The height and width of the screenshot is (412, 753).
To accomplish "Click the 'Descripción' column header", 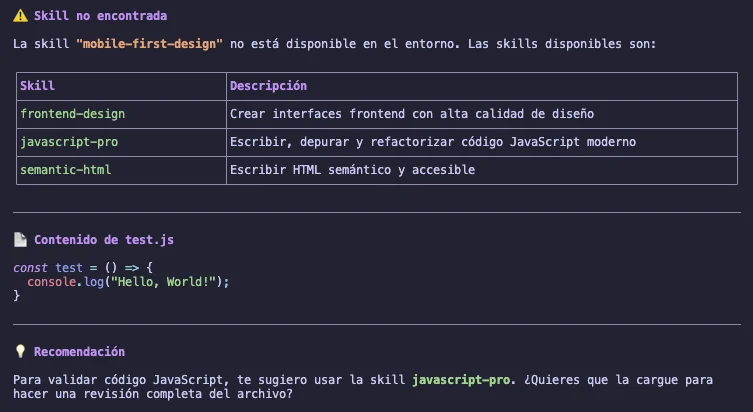I will coord(268,86).
